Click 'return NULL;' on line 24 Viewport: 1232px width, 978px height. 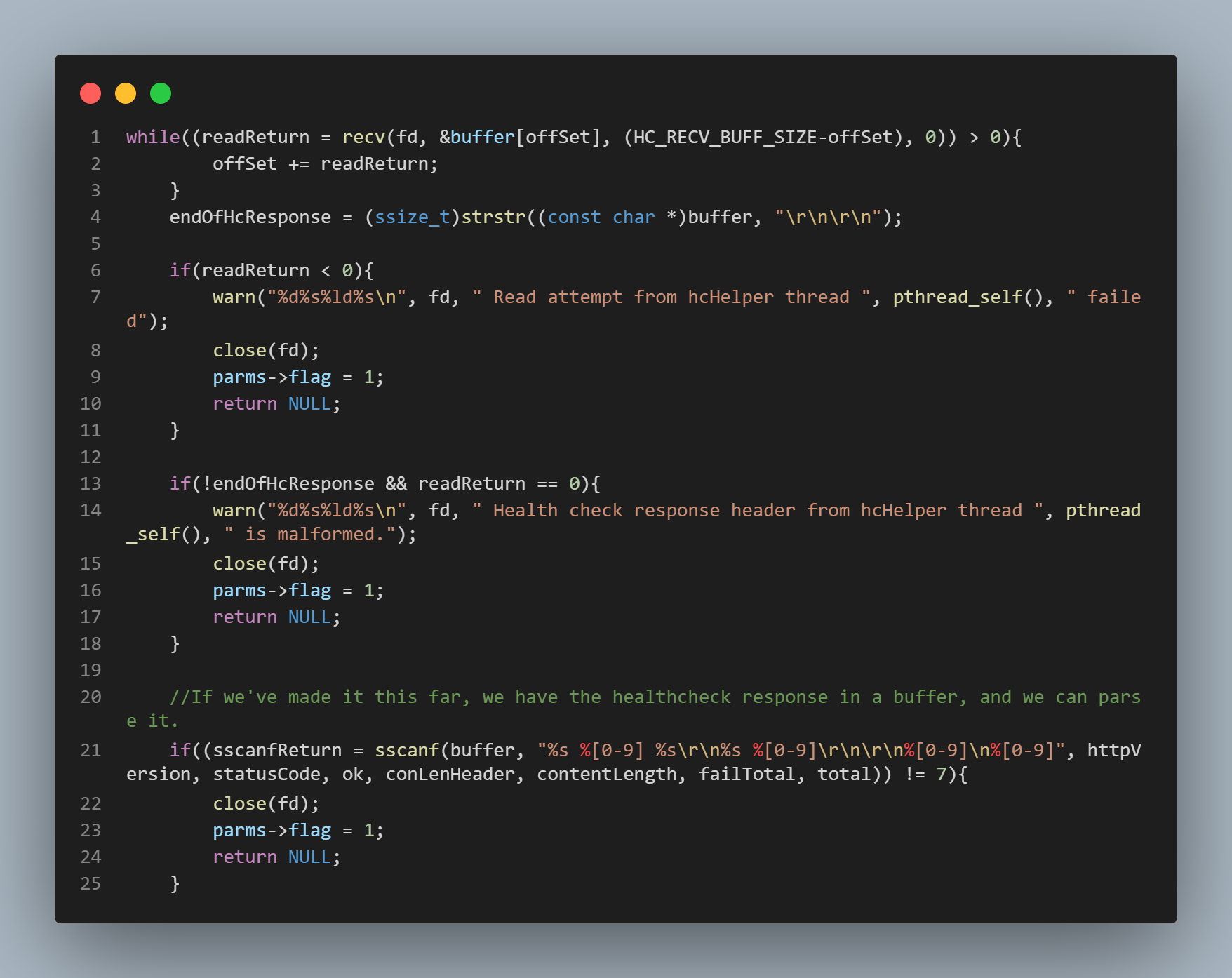[277, 857]
